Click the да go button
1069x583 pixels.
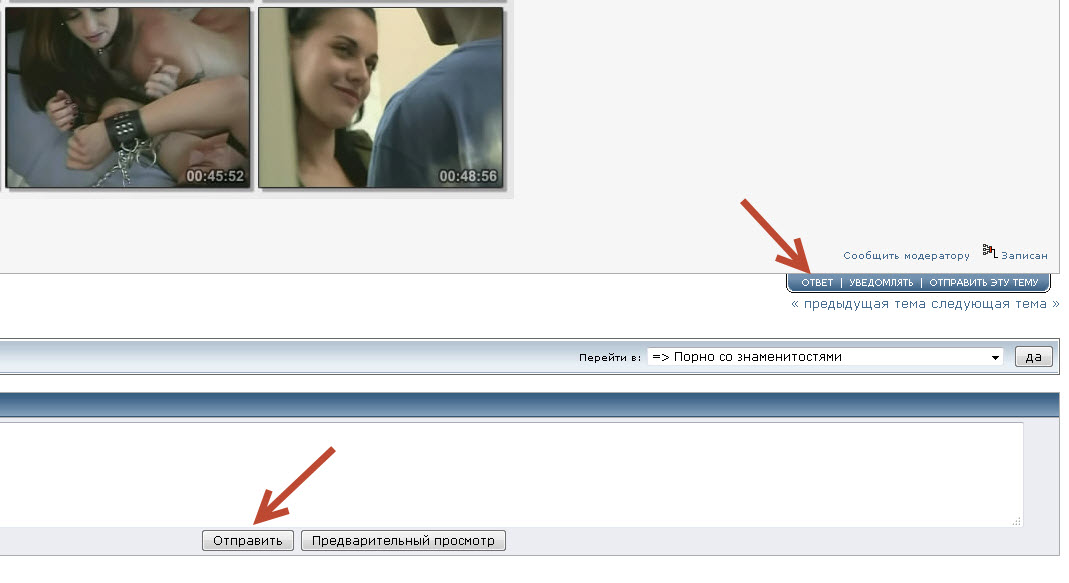1033,357
